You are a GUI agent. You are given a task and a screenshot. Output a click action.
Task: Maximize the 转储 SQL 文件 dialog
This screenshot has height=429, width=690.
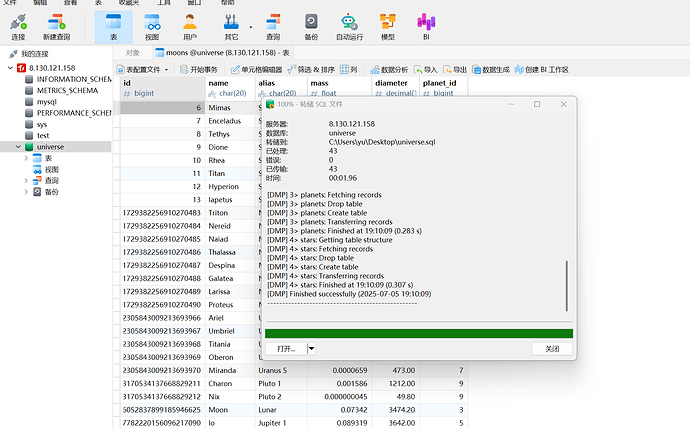(x=537, y=104)
